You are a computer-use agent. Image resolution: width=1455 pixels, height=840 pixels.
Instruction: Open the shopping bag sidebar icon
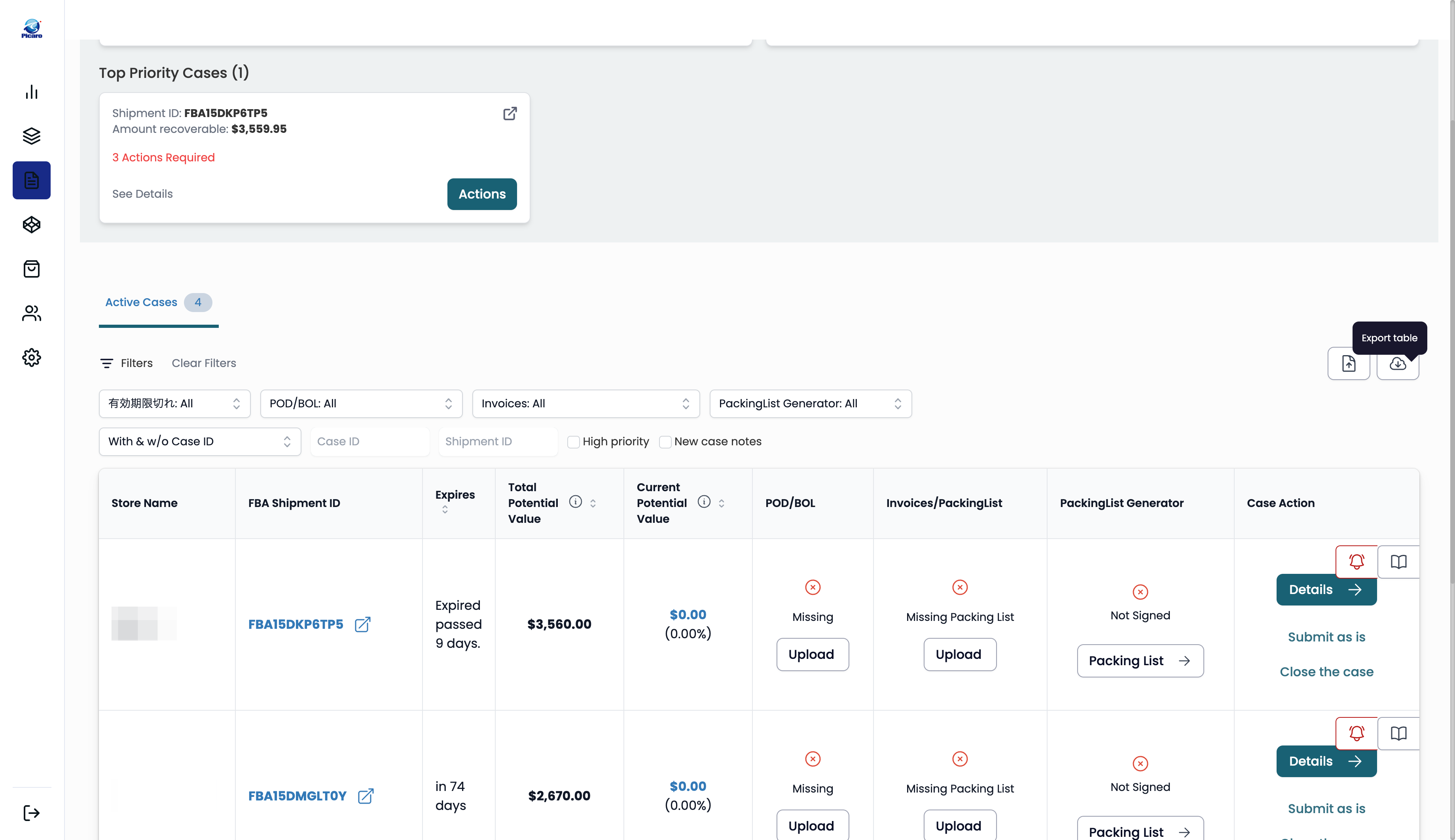pos(32,269)
